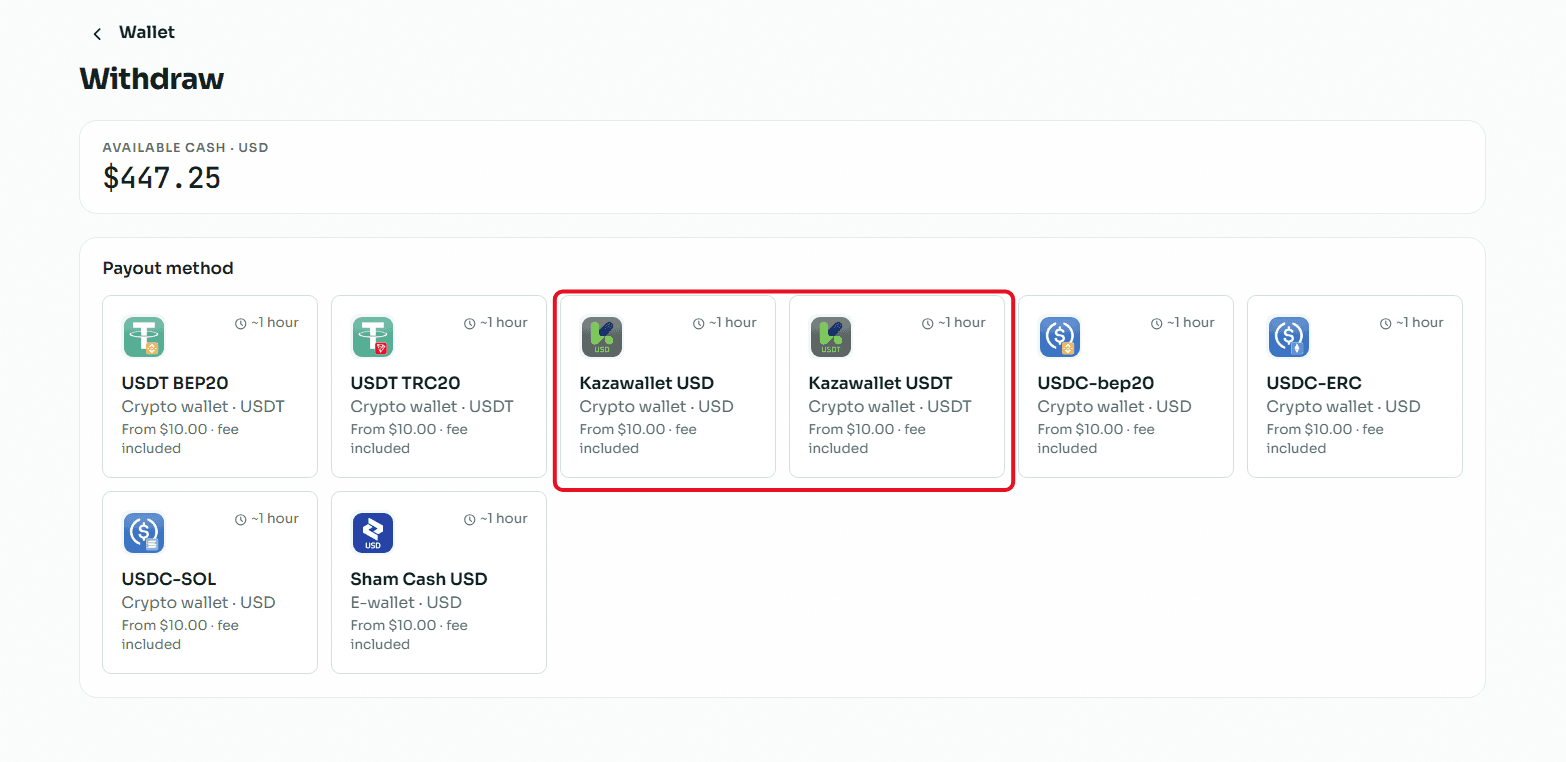Screen dimensions: 1566x762
Task: Click the fee text on Kazawallet USD card
Action: [x=639, y=439]
